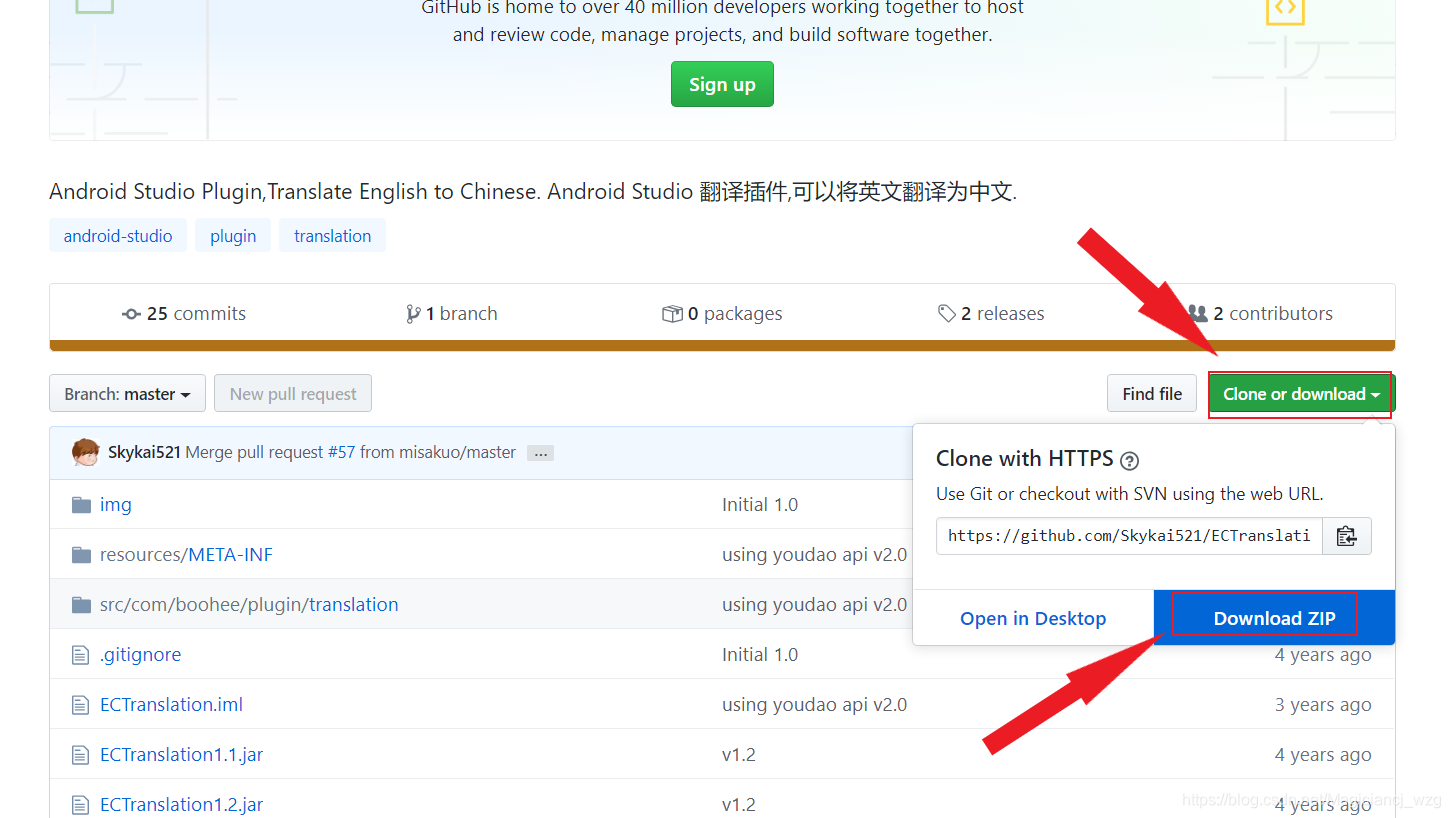The width and height of the screenshot is (1450, 818).
Task: Click the Find file button
Action: pyautogui.click(x=1152, y=394)
